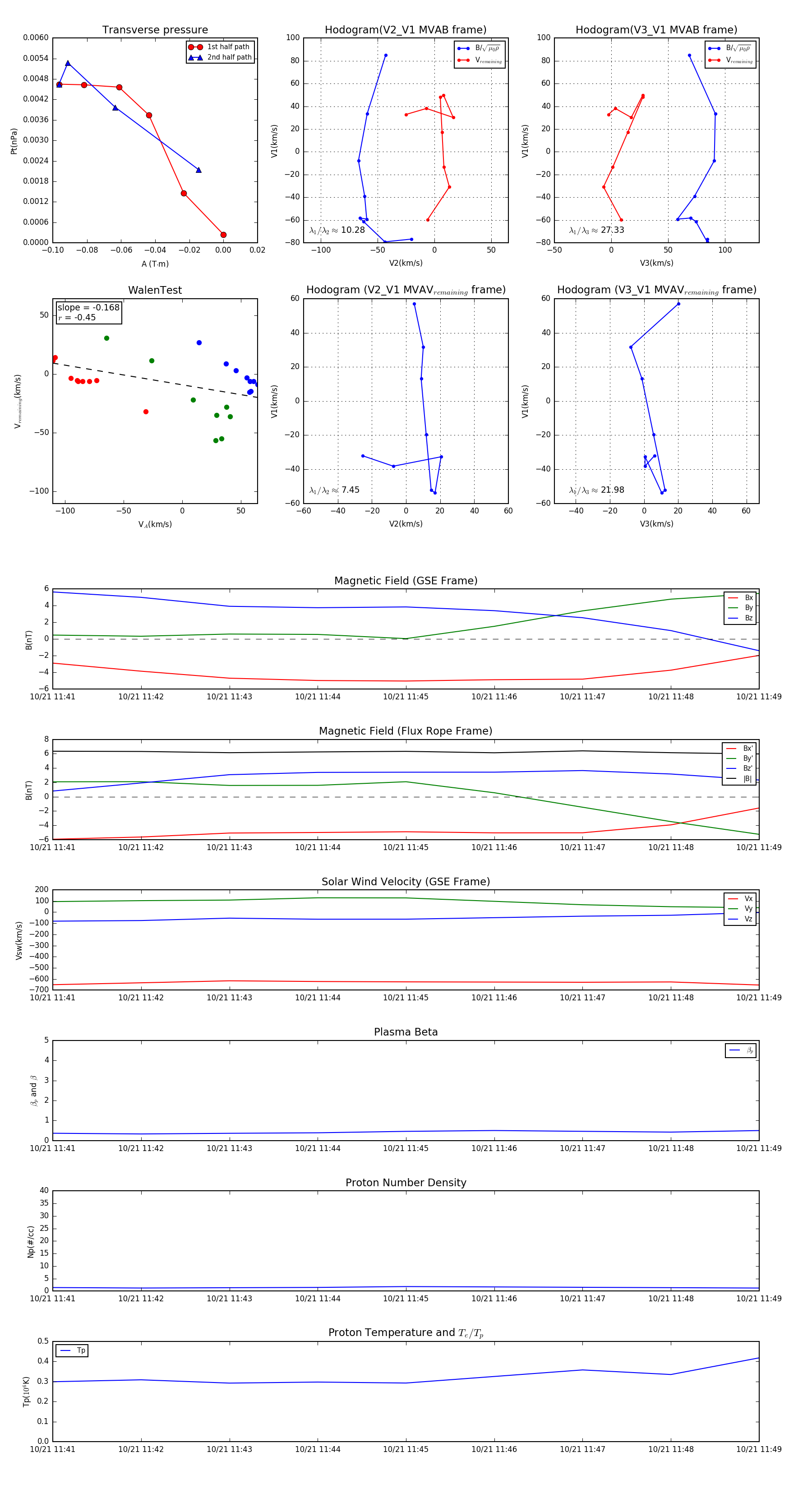Click '1st half path' legend entry
Screen dimensions: 812x1489
tap(219, 47)
